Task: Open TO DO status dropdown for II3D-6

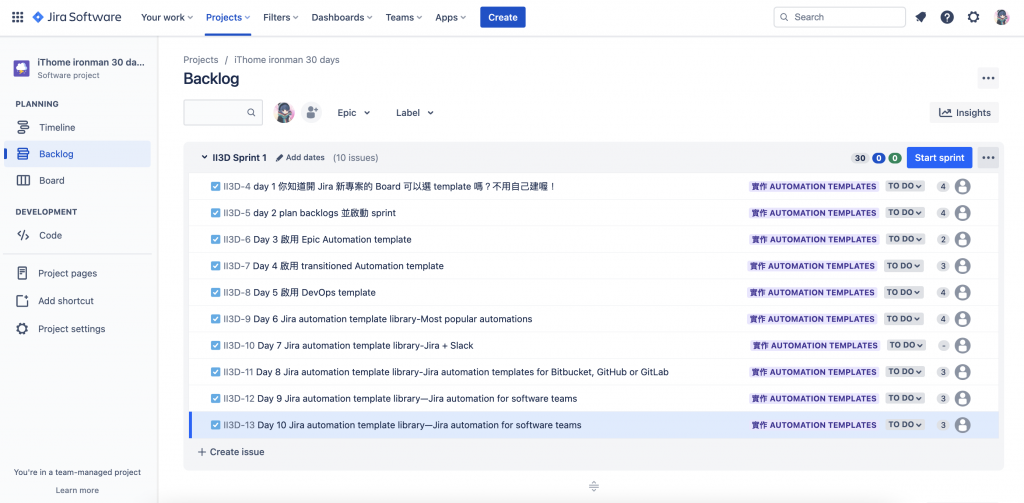Action: coord(904,239)
